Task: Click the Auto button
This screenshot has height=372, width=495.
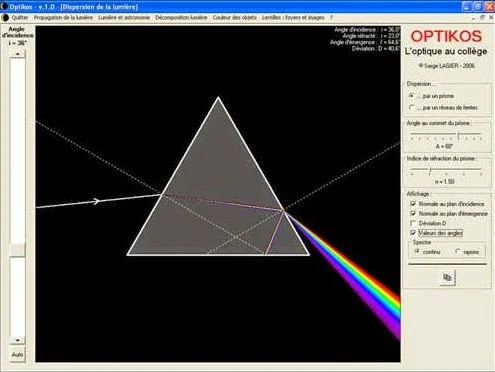Action: [17, 354]
